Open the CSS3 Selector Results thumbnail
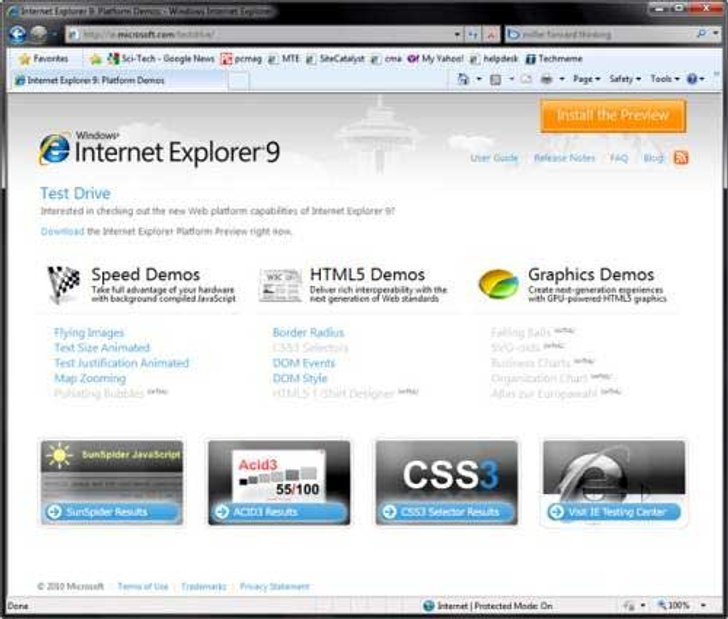The height and width of the screenshot is (619, 728). 447,483
